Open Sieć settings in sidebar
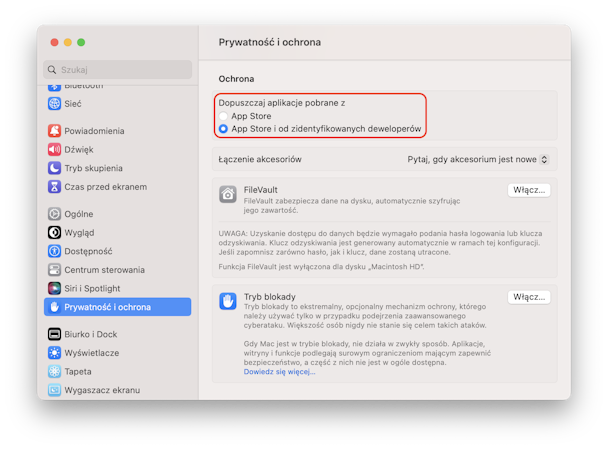The height and width of the screenshot is (449, 608). click(x=117, y=104)
